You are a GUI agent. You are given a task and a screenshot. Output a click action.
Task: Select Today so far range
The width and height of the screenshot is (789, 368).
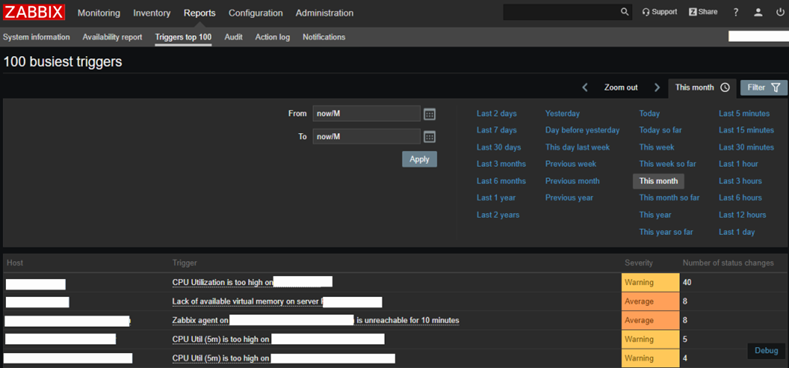[660, 130]
